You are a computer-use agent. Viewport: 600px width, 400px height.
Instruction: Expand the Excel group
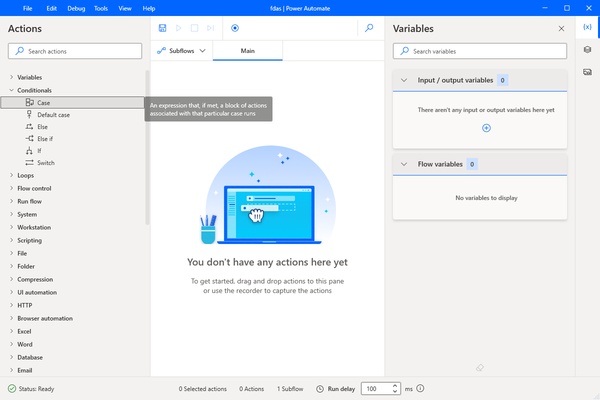click(x=11, y=331)
